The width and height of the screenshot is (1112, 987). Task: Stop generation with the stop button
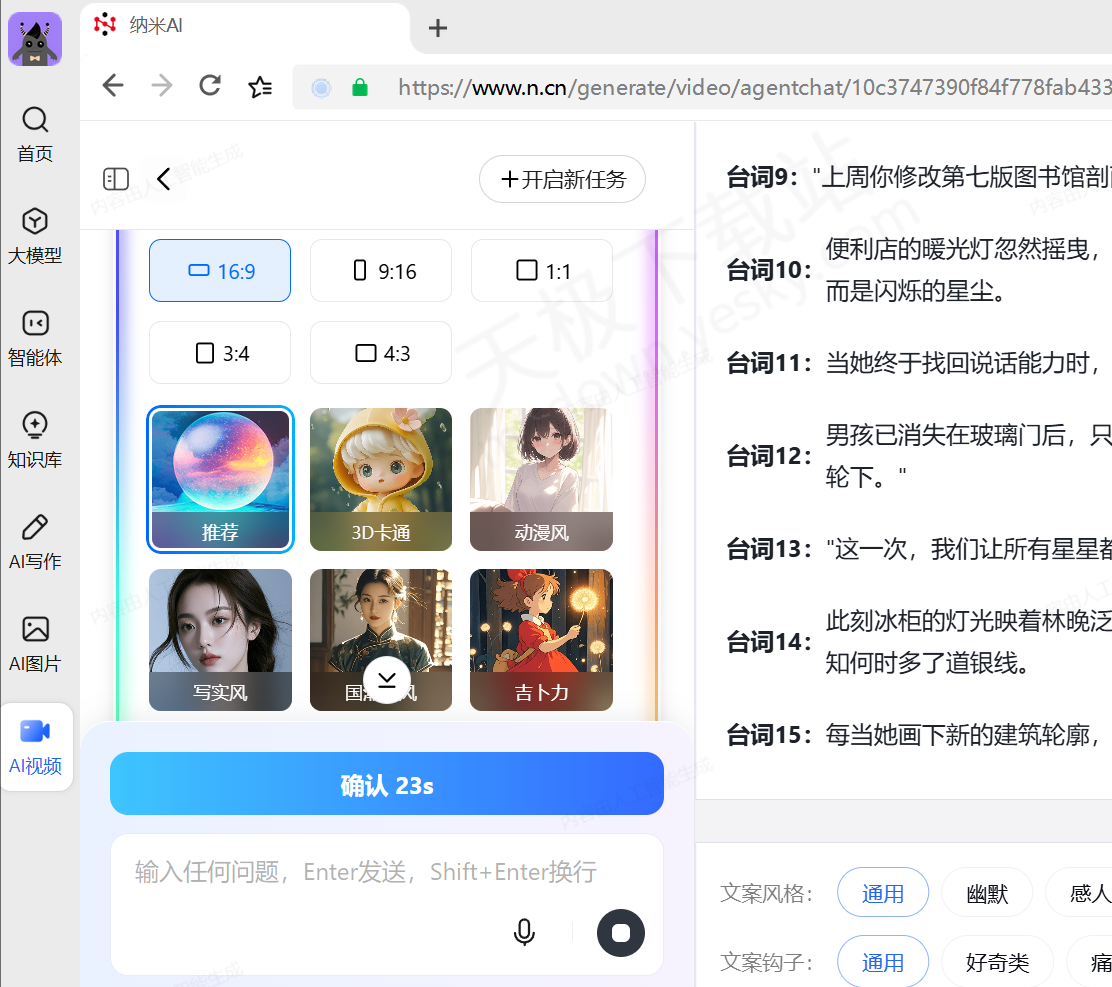620,933
